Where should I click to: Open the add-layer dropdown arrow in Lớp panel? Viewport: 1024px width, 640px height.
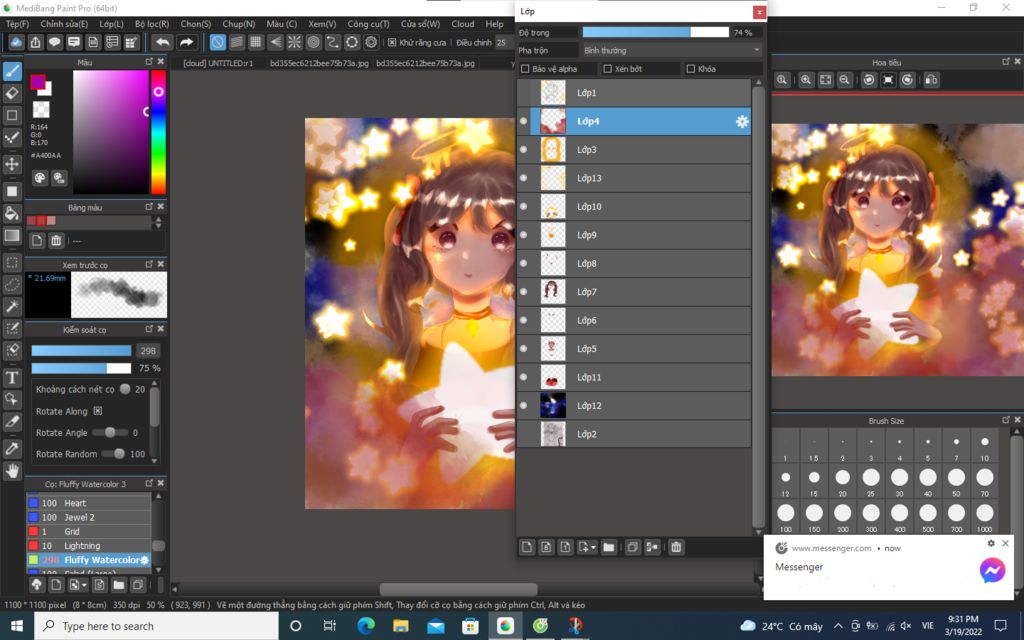(x=593, y=547)
